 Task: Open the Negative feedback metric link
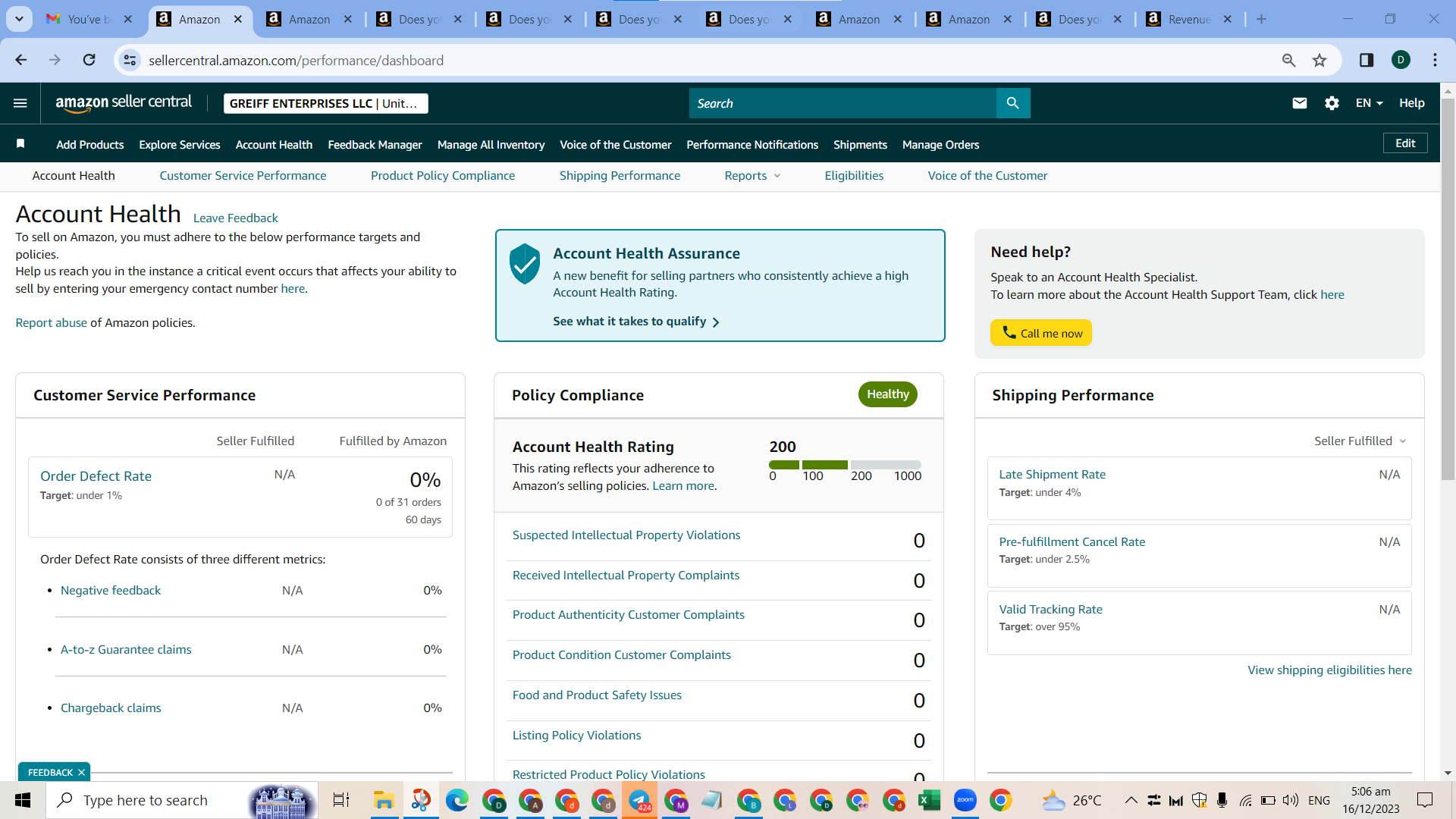point(111,591)
